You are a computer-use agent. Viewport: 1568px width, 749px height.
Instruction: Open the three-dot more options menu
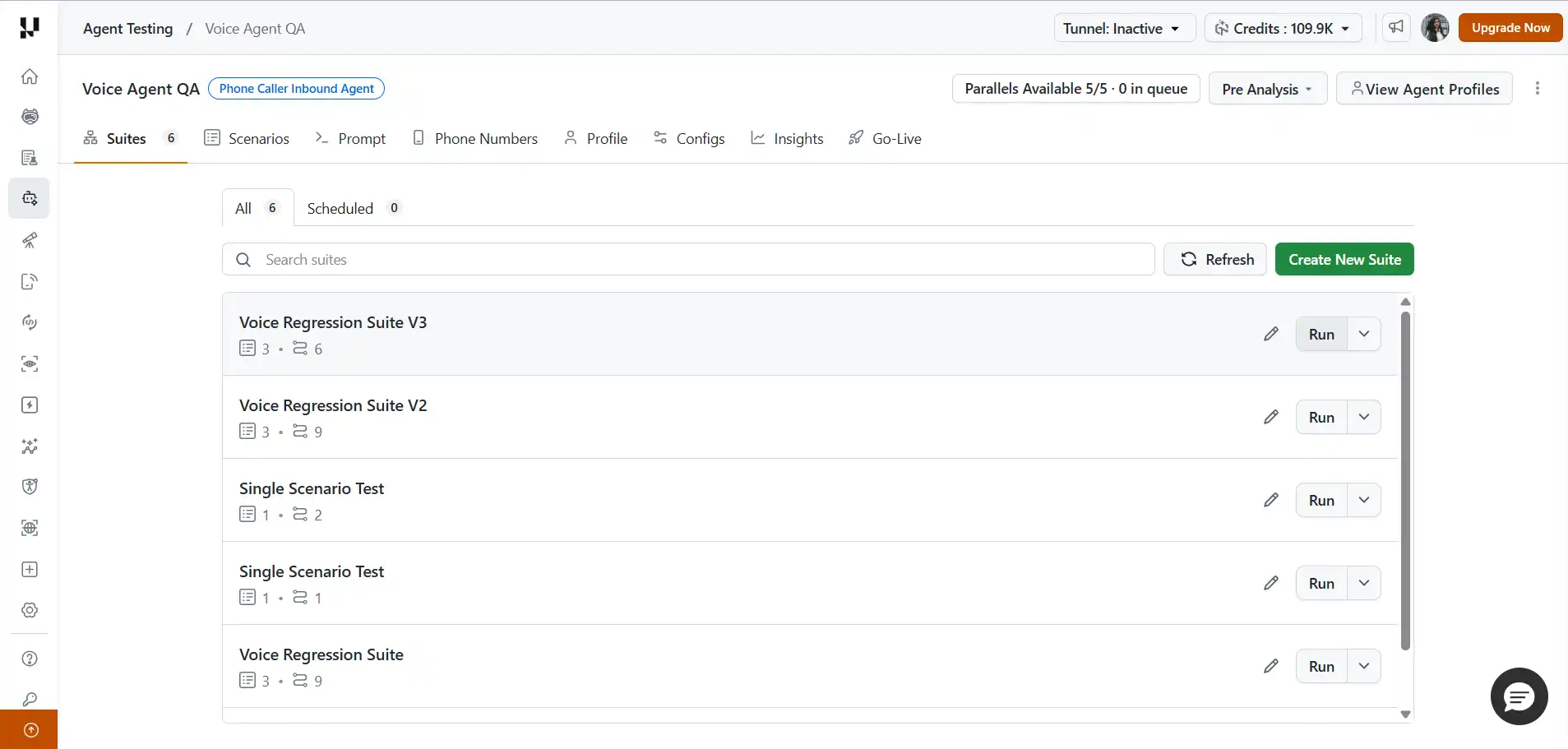pyautogui.click(x=1537, y=88)
